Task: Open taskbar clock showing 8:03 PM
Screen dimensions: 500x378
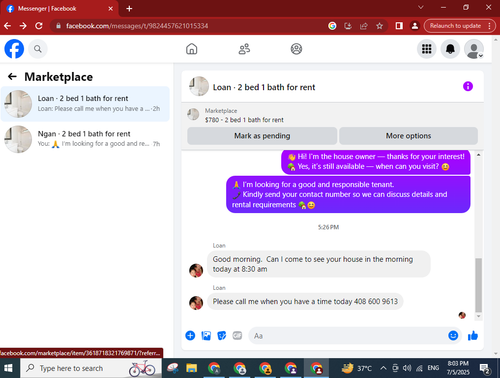Action: click(x=458, y=368)
